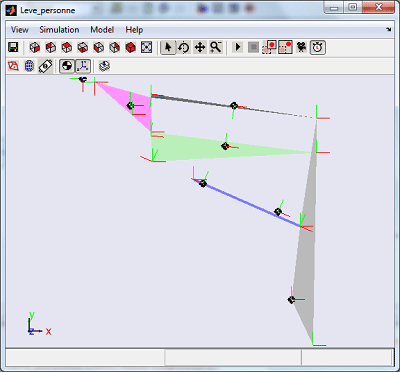Toggle the stopwatch animation time display
This screenshot has width=400, height=372.
point(318,47)
